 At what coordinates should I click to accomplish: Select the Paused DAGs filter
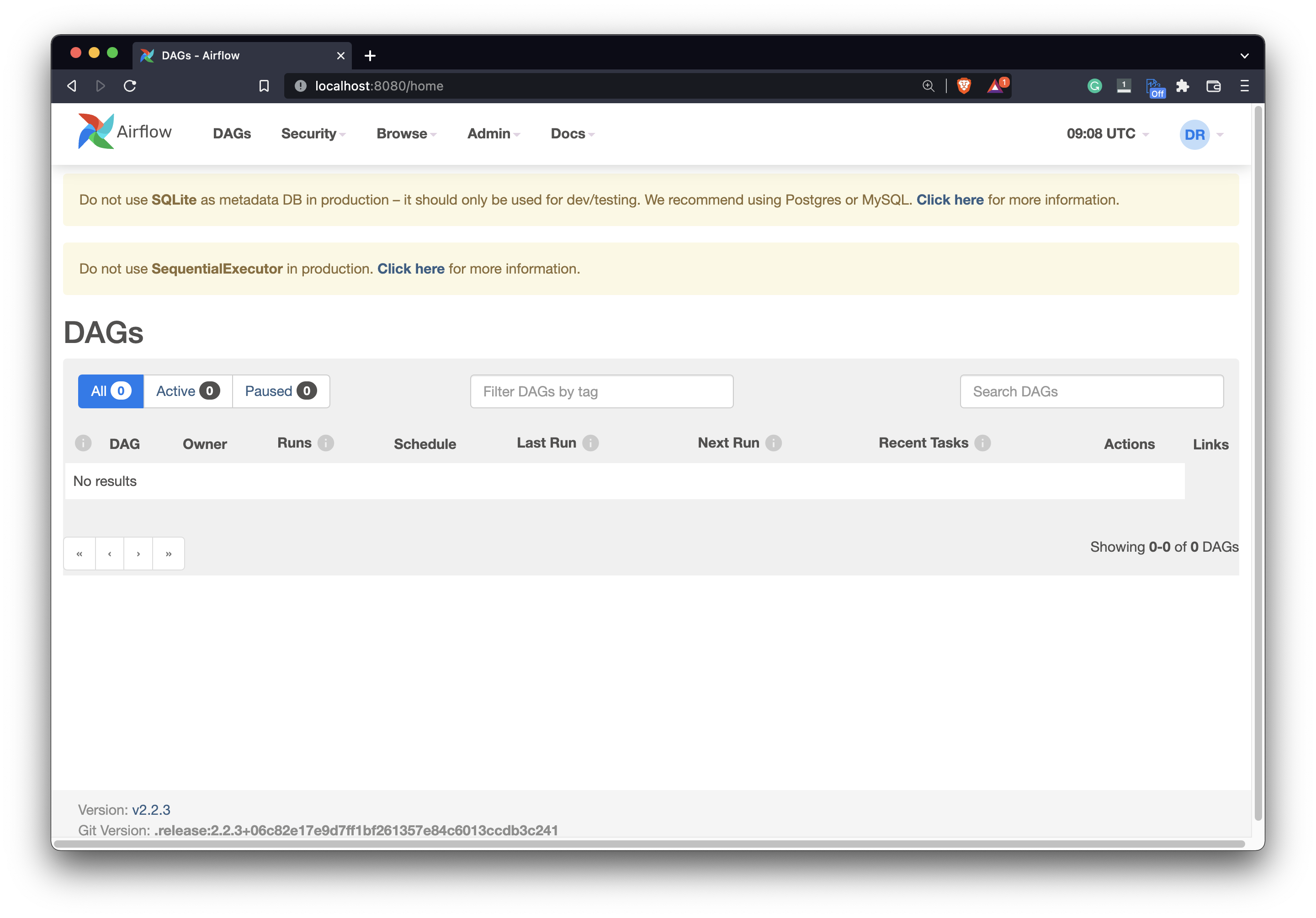281,391
